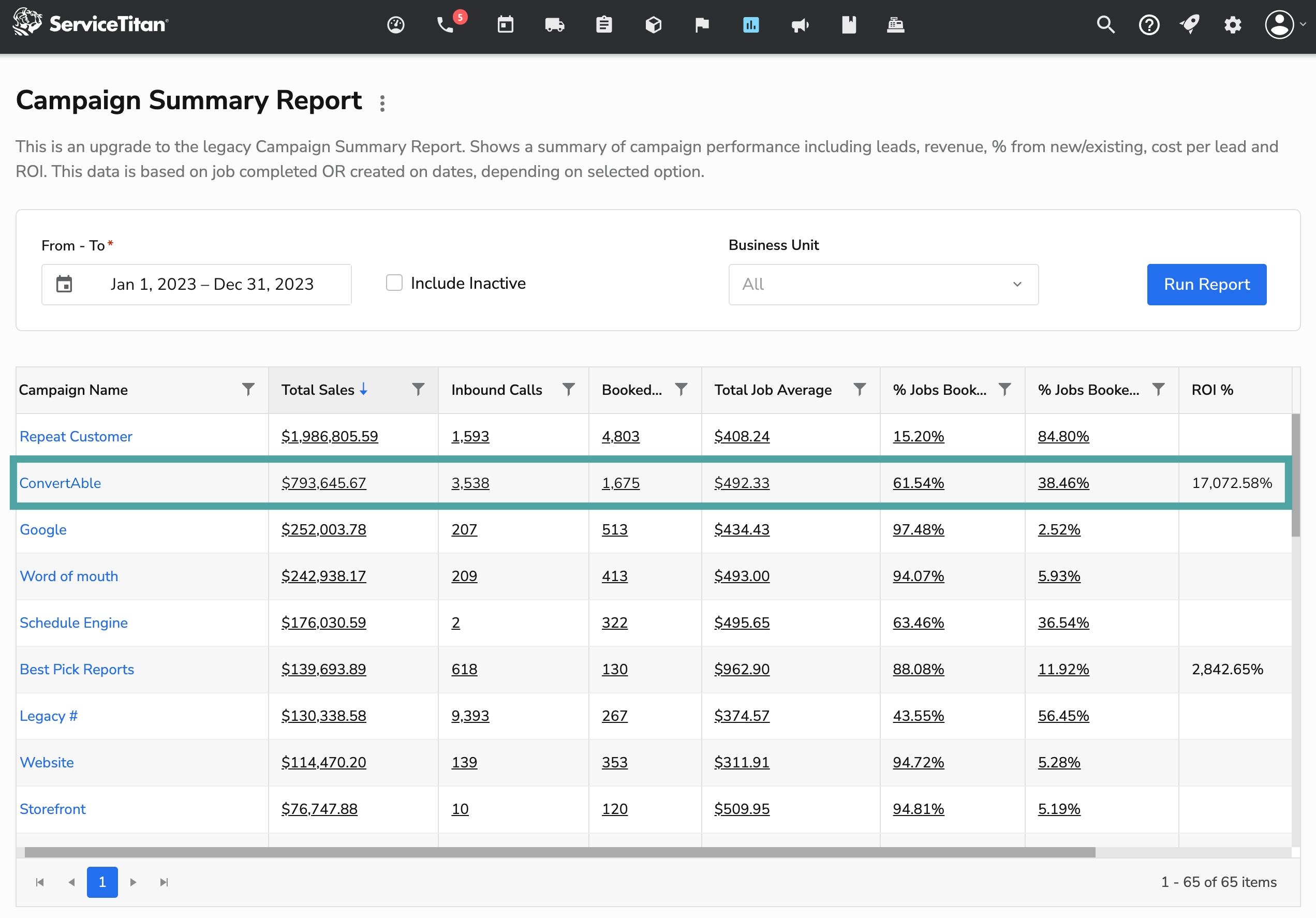Open the Reports bar chart icon
This screenshot has width=1316, height=918.
coord(751,25)
